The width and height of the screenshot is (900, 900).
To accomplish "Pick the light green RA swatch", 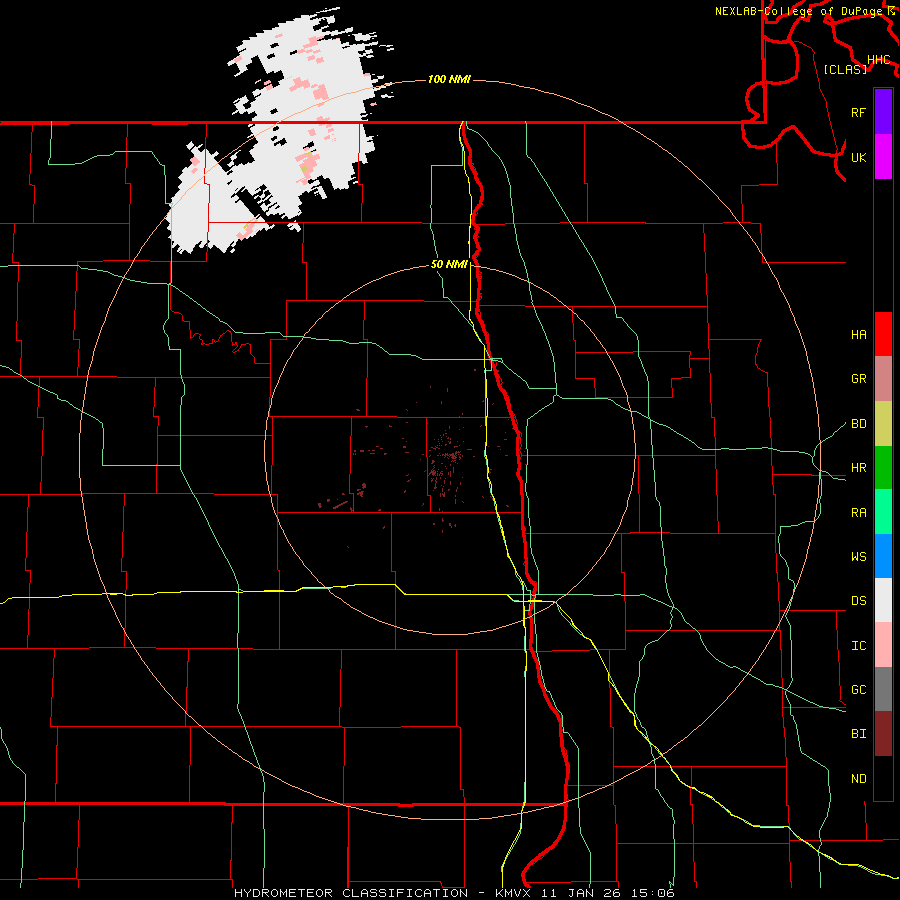I will (883, 512).
